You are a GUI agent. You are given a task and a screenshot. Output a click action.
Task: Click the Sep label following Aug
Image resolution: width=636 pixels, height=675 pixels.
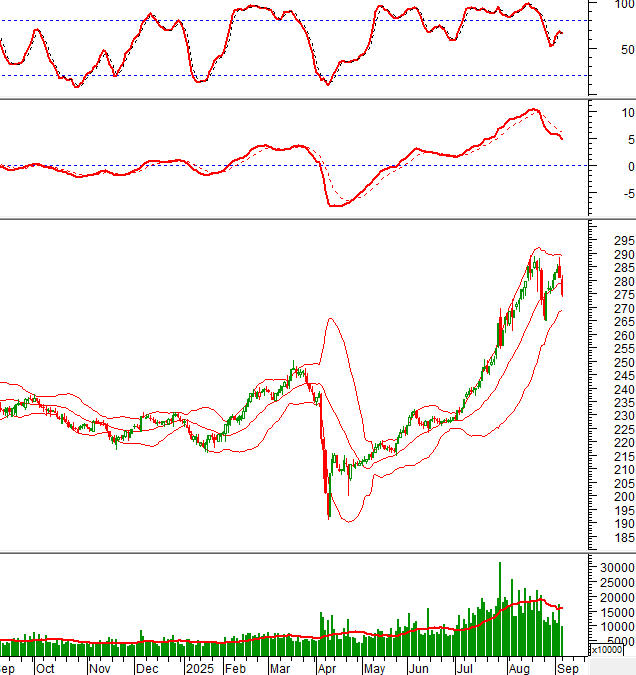(x=568, y=669)
